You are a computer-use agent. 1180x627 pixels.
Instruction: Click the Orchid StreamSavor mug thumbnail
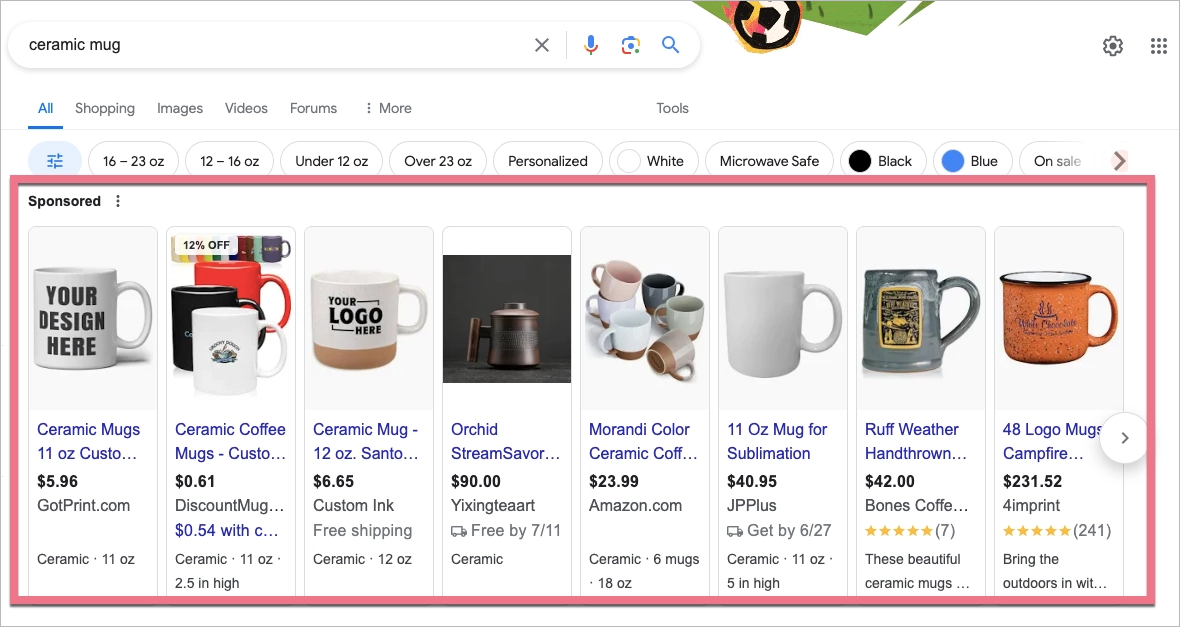(506, 318)
